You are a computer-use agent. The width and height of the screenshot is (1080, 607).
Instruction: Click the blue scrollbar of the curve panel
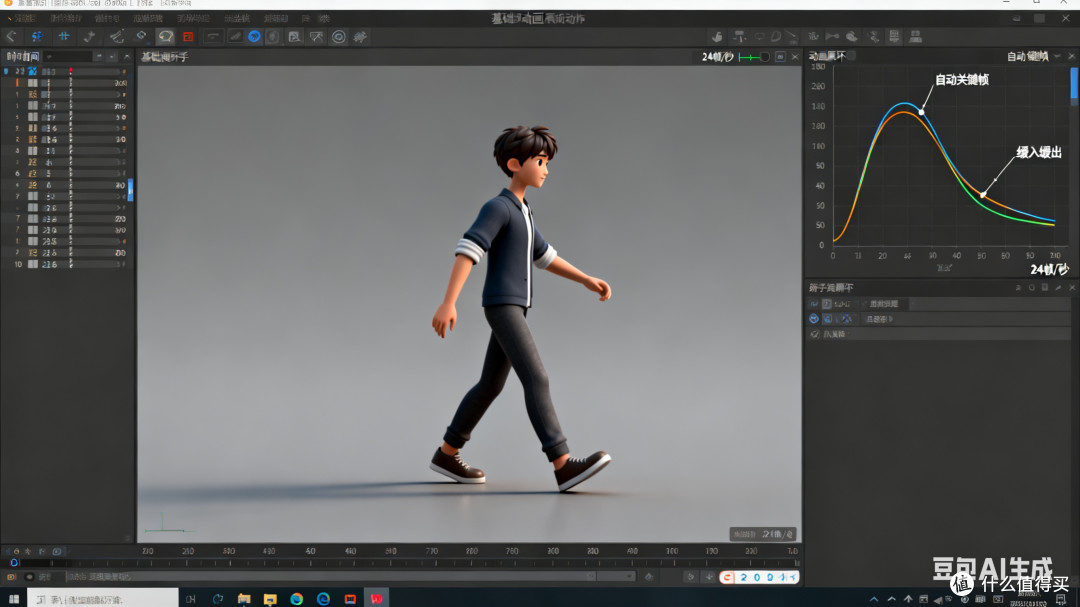1074,85
